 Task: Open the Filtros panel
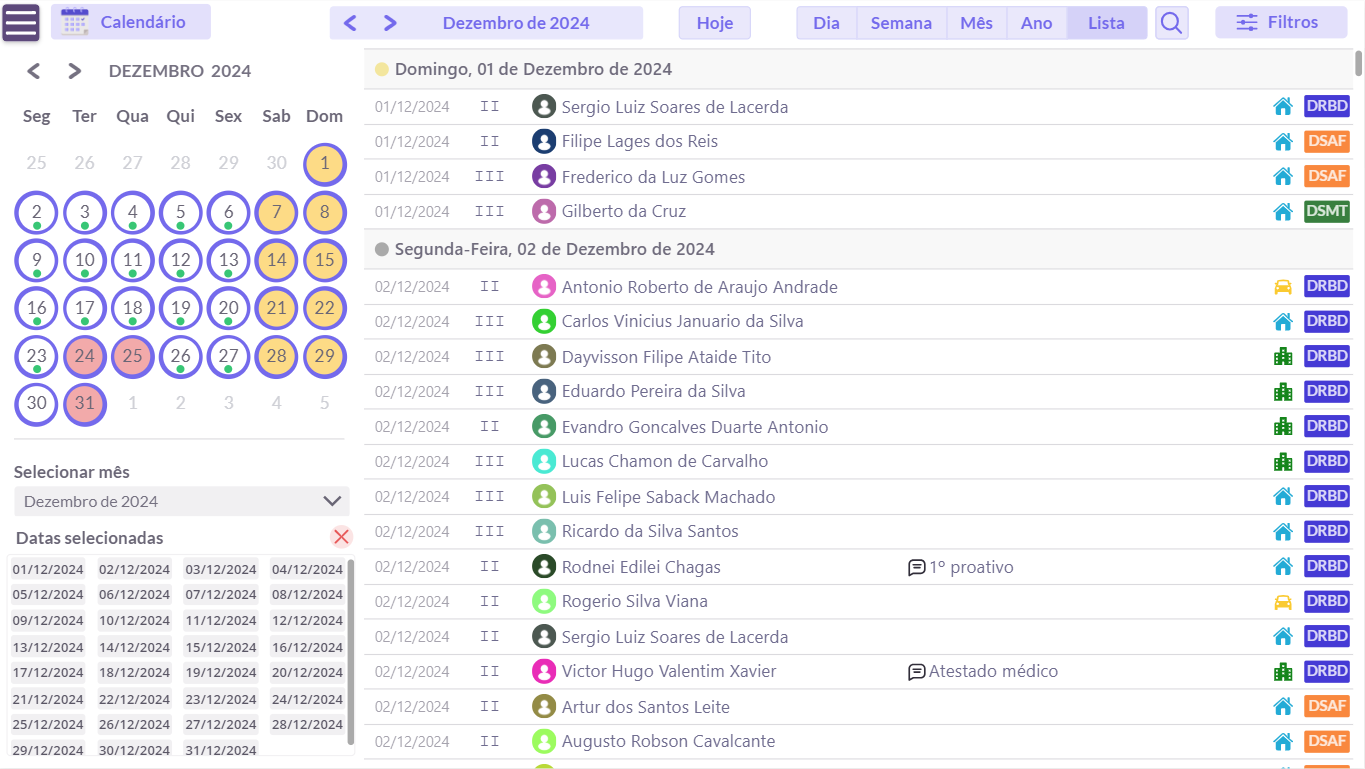pos(1281,22)
